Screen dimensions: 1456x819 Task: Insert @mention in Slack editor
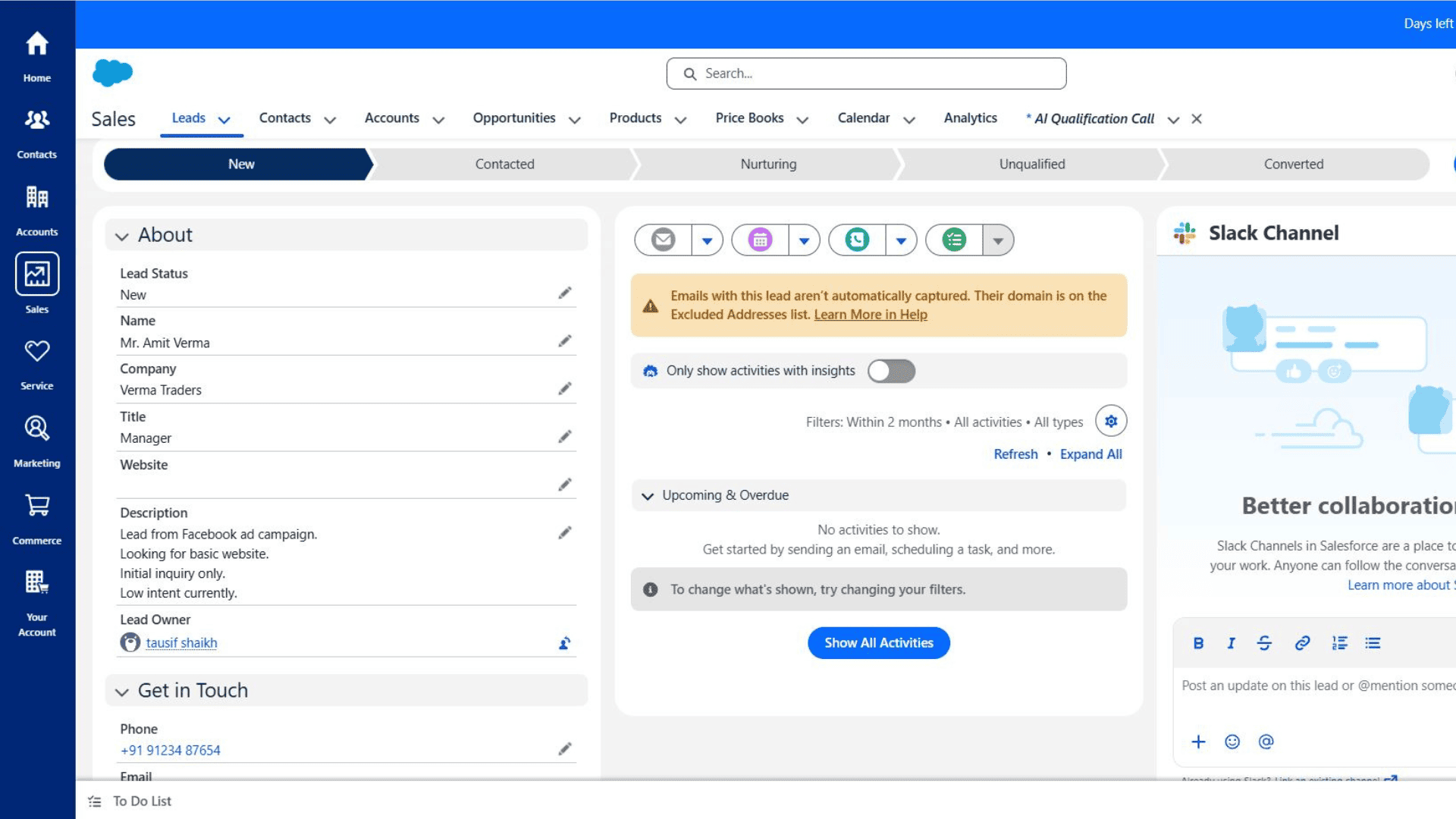click(x=1266, y=742)
